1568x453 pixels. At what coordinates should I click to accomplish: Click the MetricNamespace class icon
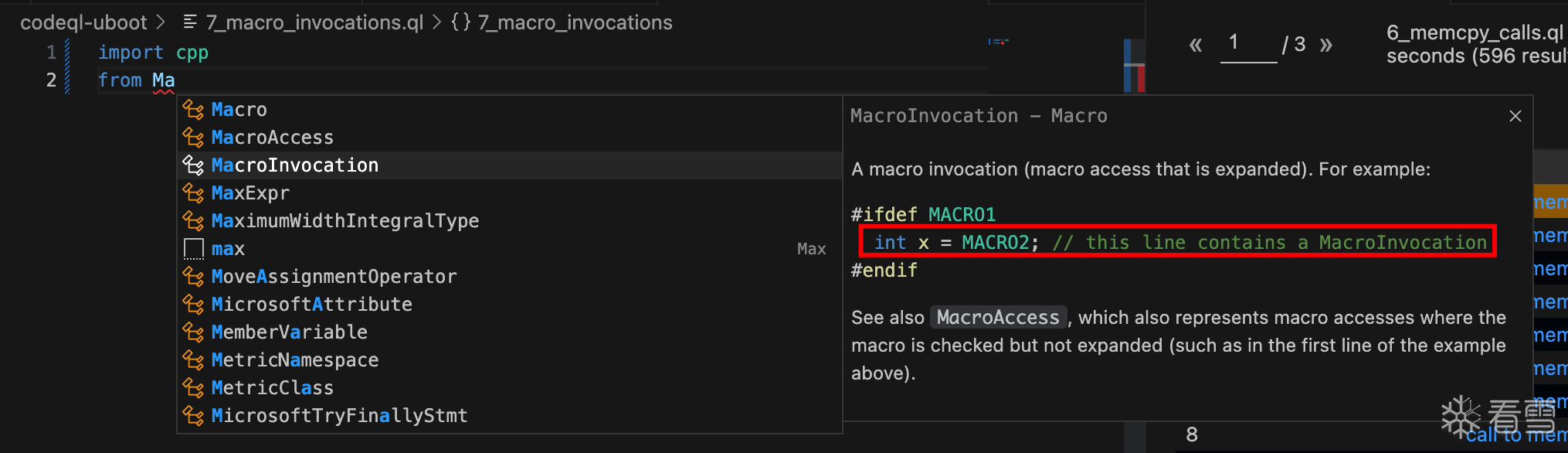[193, 360]
